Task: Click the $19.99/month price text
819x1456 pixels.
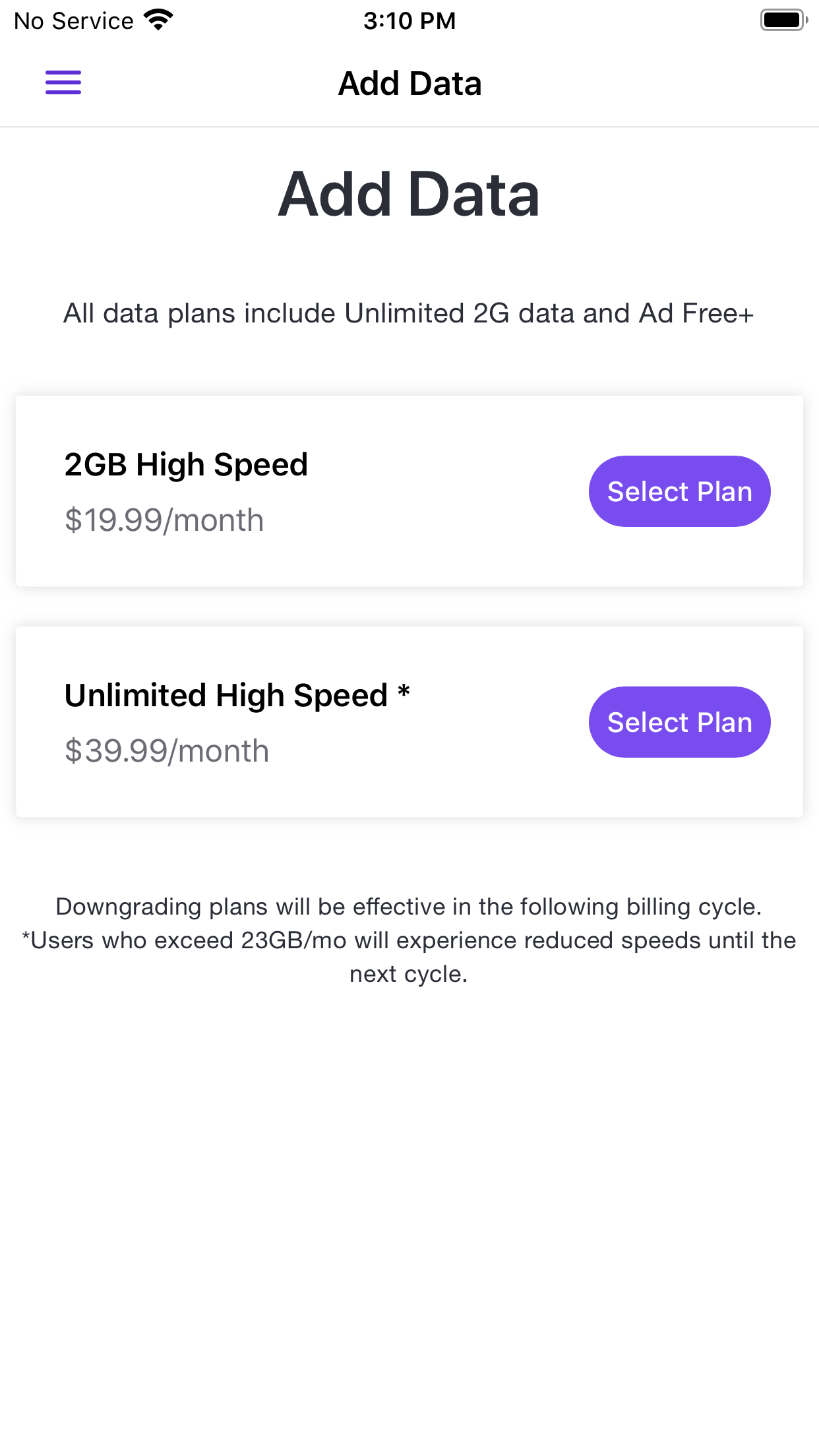Action: point(164,520)
